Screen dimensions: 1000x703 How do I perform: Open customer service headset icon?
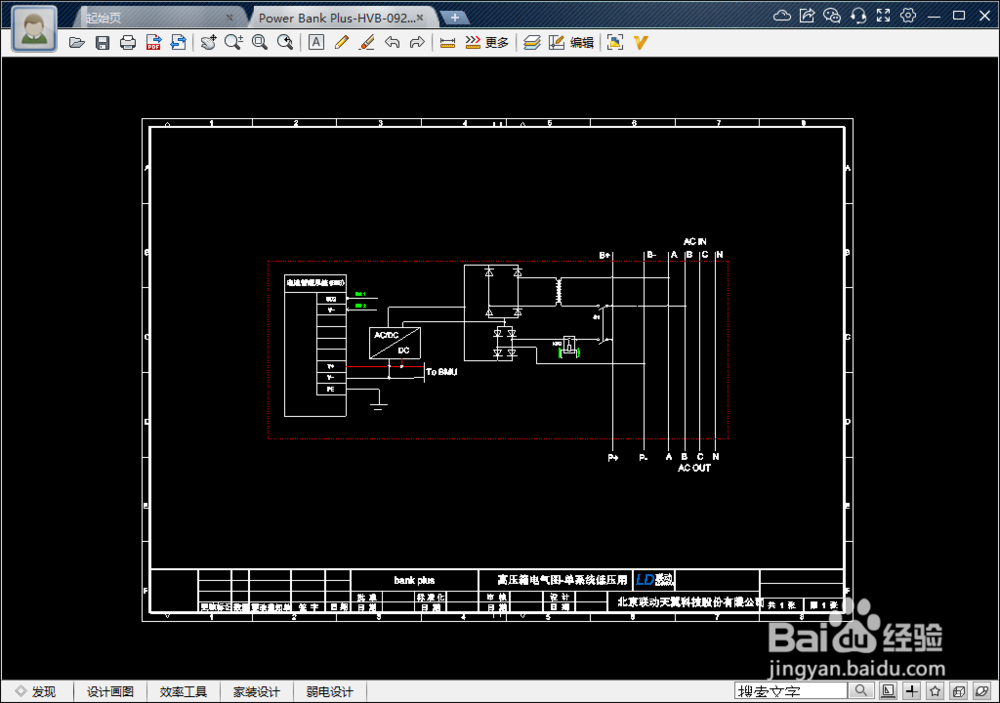858,15
